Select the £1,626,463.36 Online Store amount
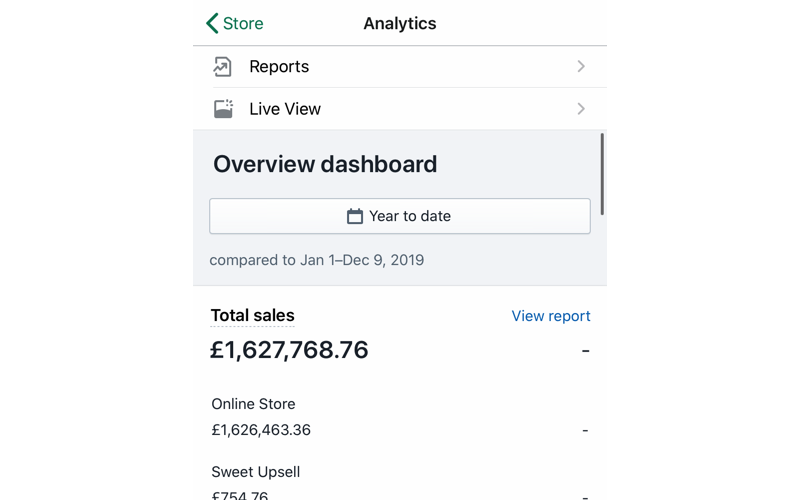 click(x=261, y=430)
